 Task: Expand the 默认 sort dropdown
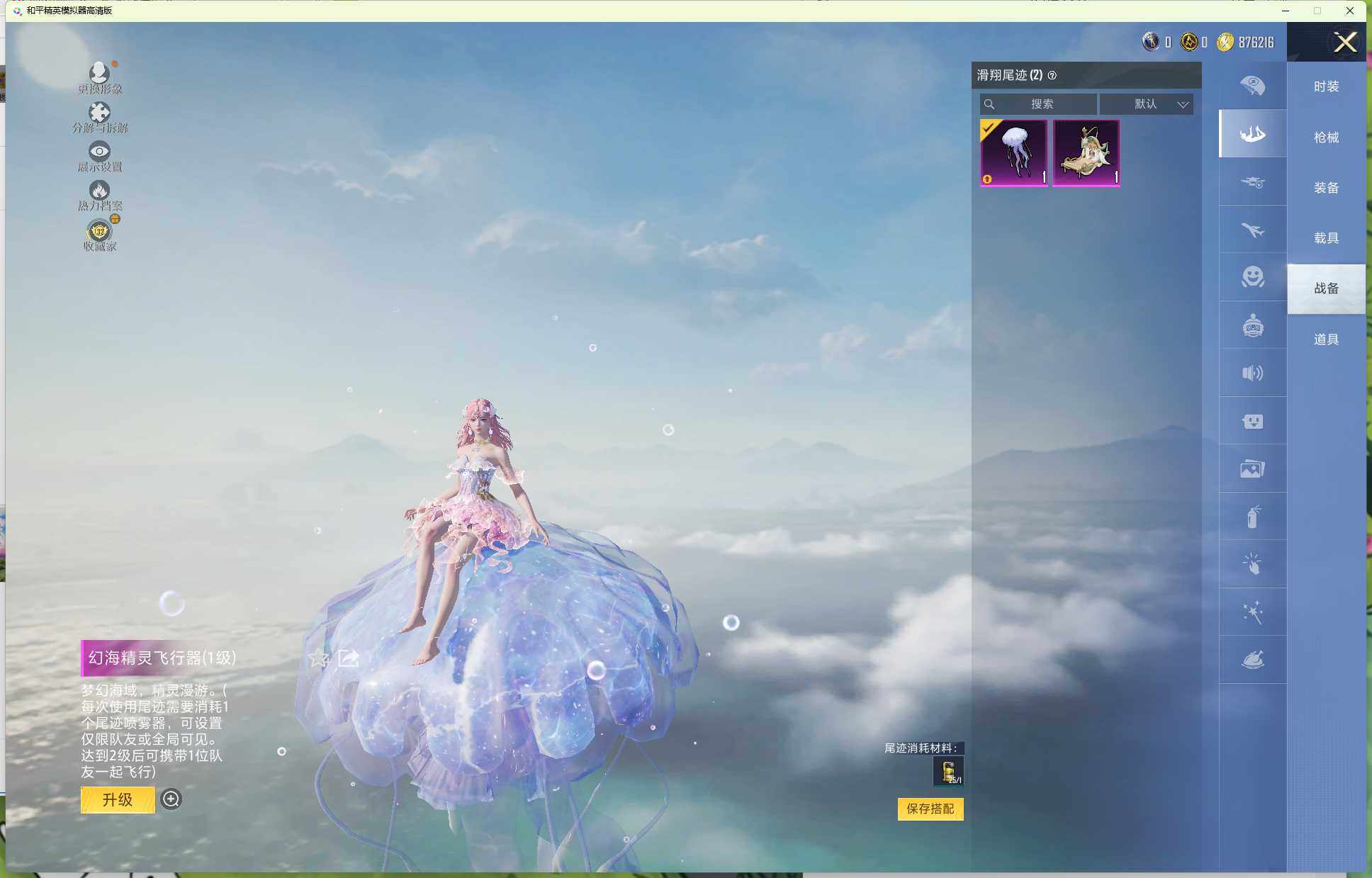point(1146,104)
